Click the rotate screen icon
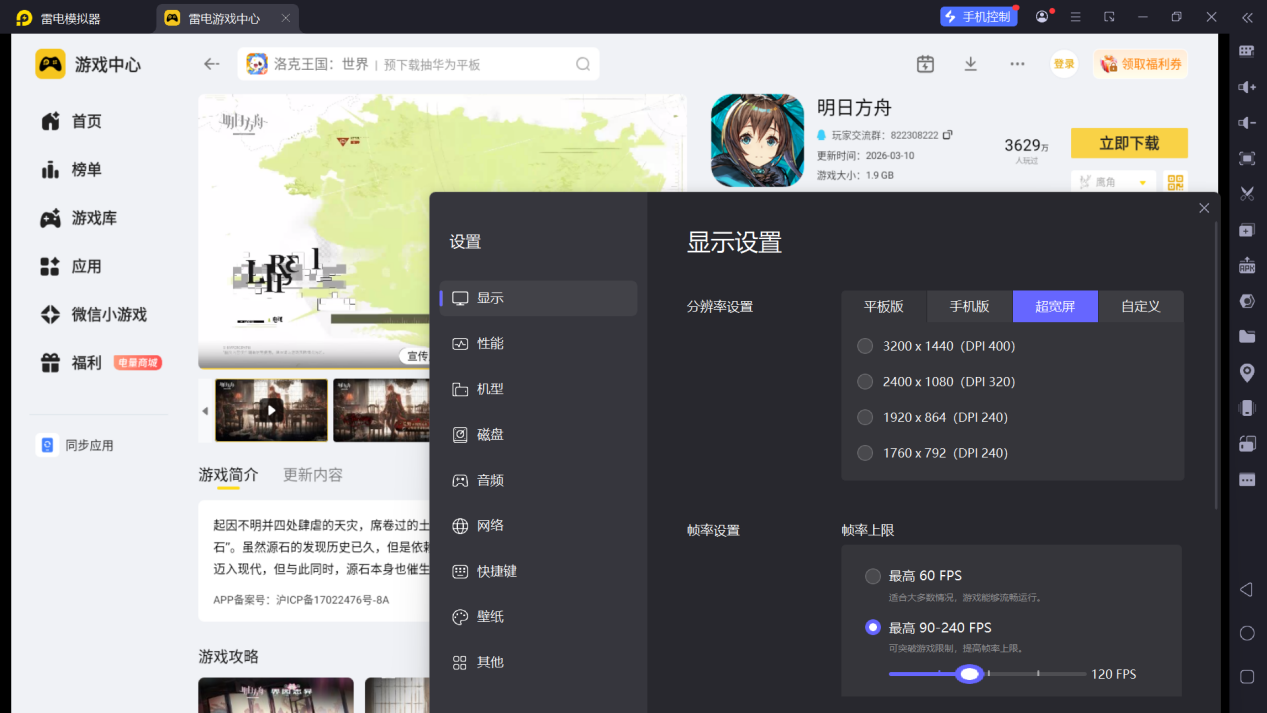The height and width of the screenshot is (713, 1267). click(x=1246, y=444)
